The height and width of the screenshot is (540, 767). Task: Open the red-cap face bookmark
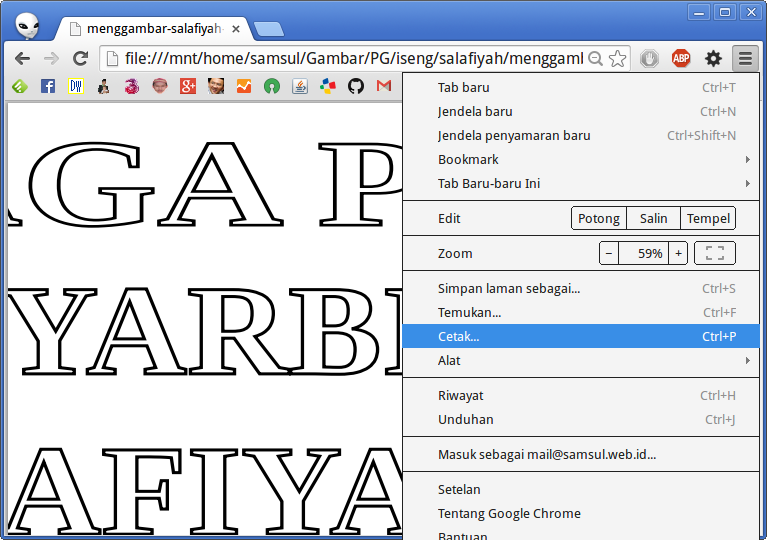(160, 87)
